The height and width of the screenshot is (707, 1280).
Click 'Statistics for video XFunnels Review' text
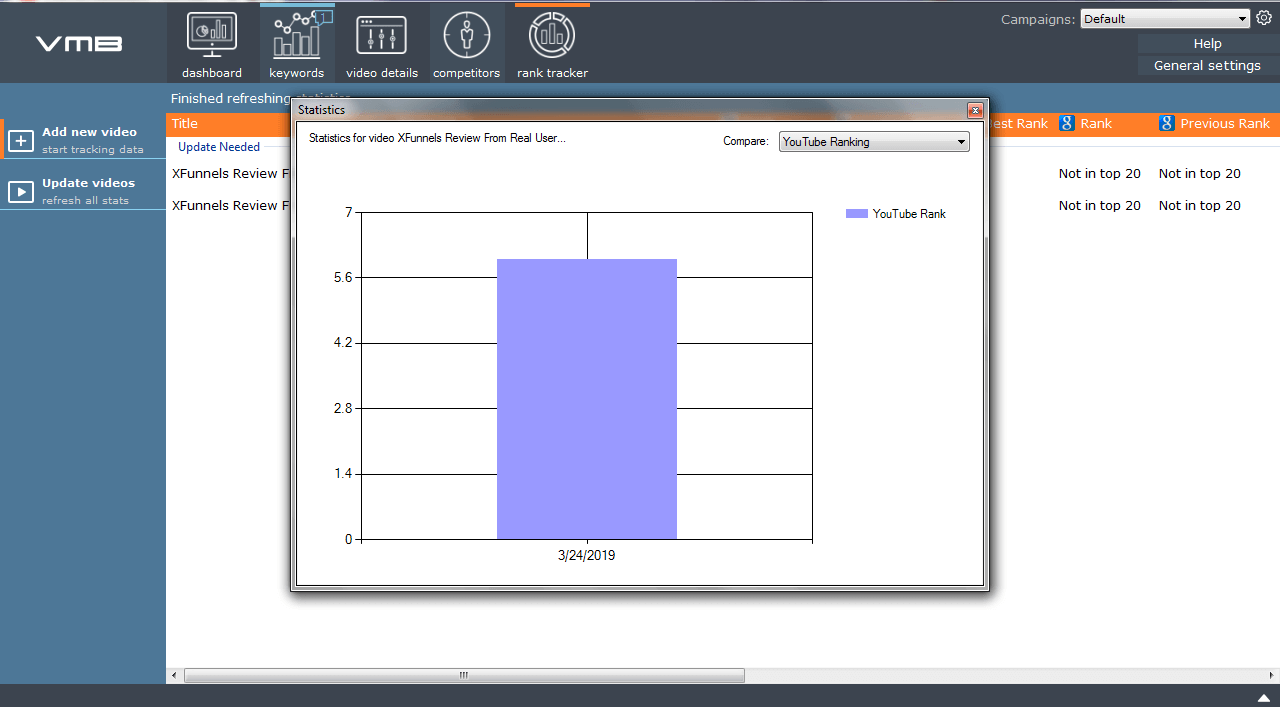click(437, 138)
